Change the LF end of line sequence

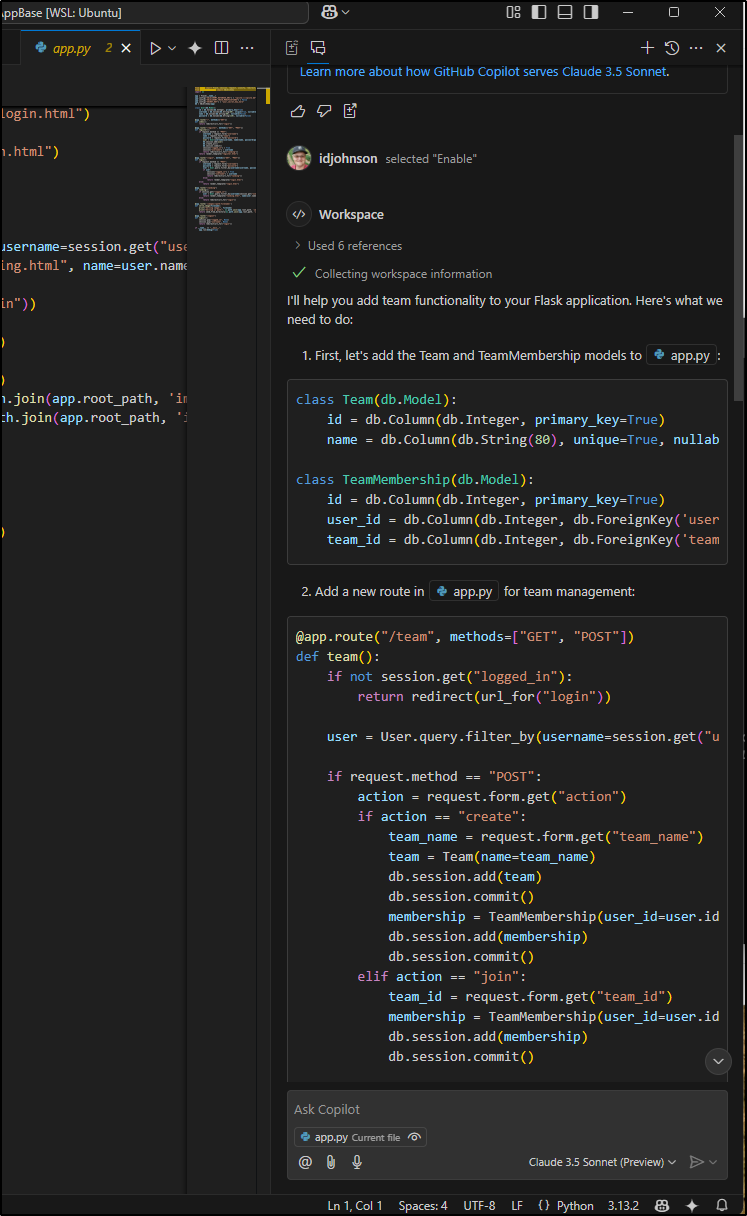518,1205
